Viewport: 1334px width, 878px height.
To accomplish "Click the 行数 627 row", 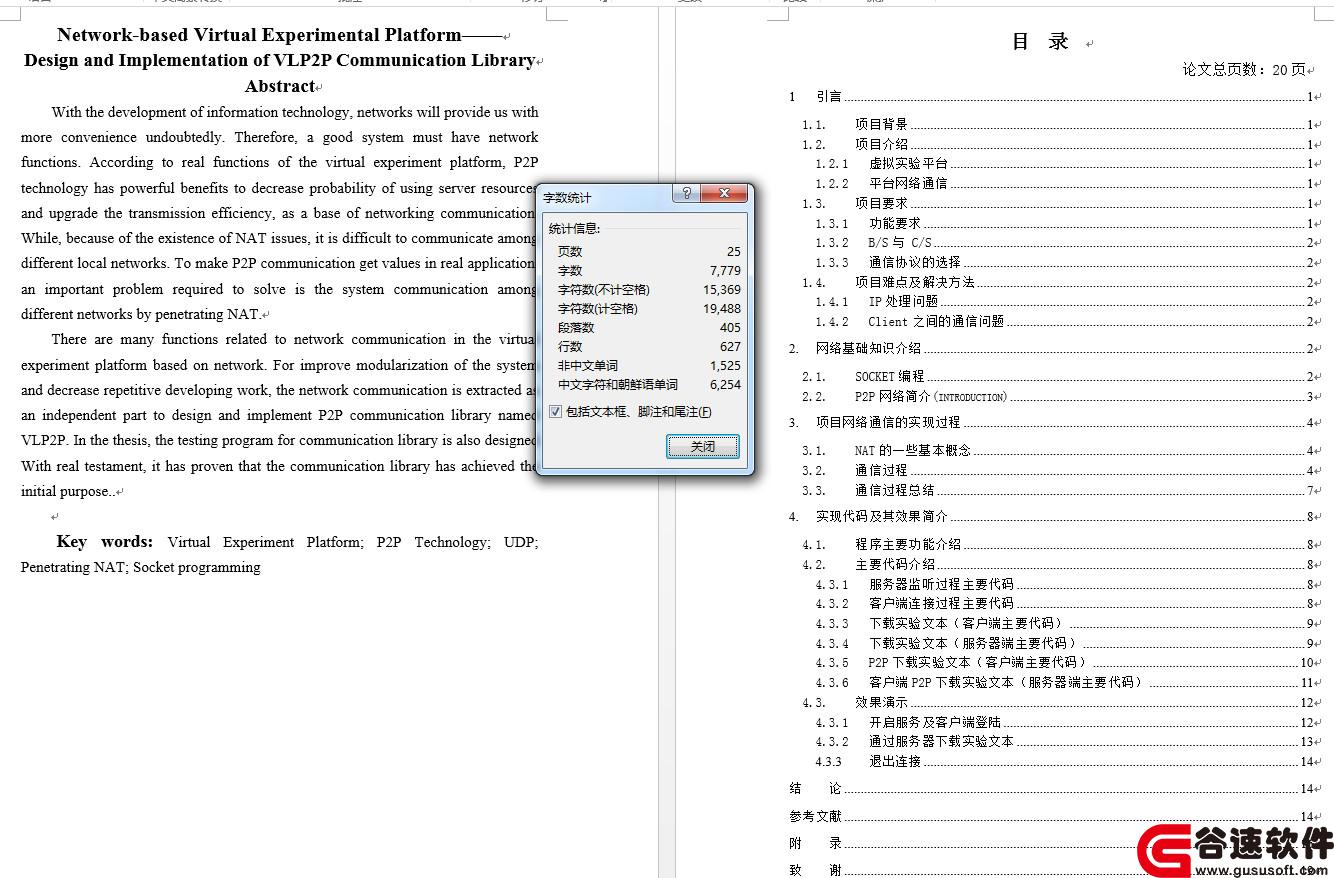I will 649,347.
